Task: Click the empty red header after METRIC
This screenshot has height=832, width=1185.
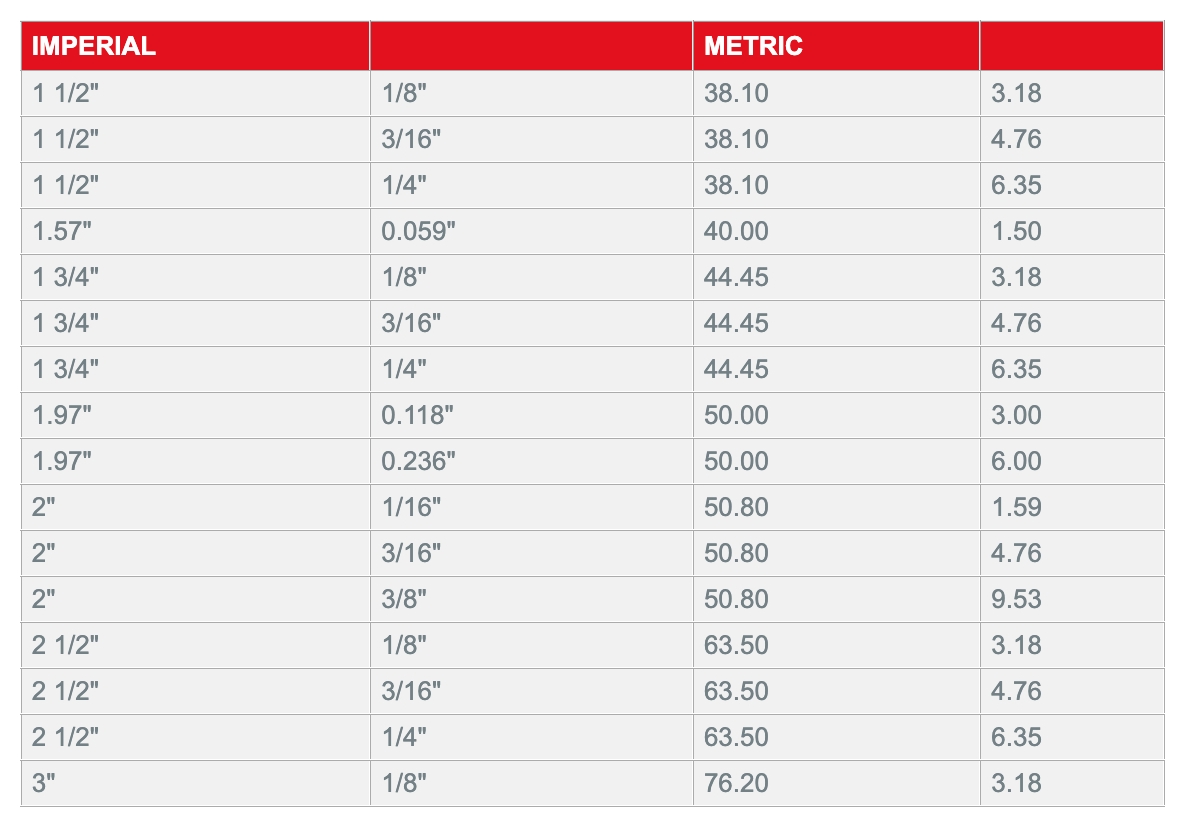Action: (x=1072, y=46)
